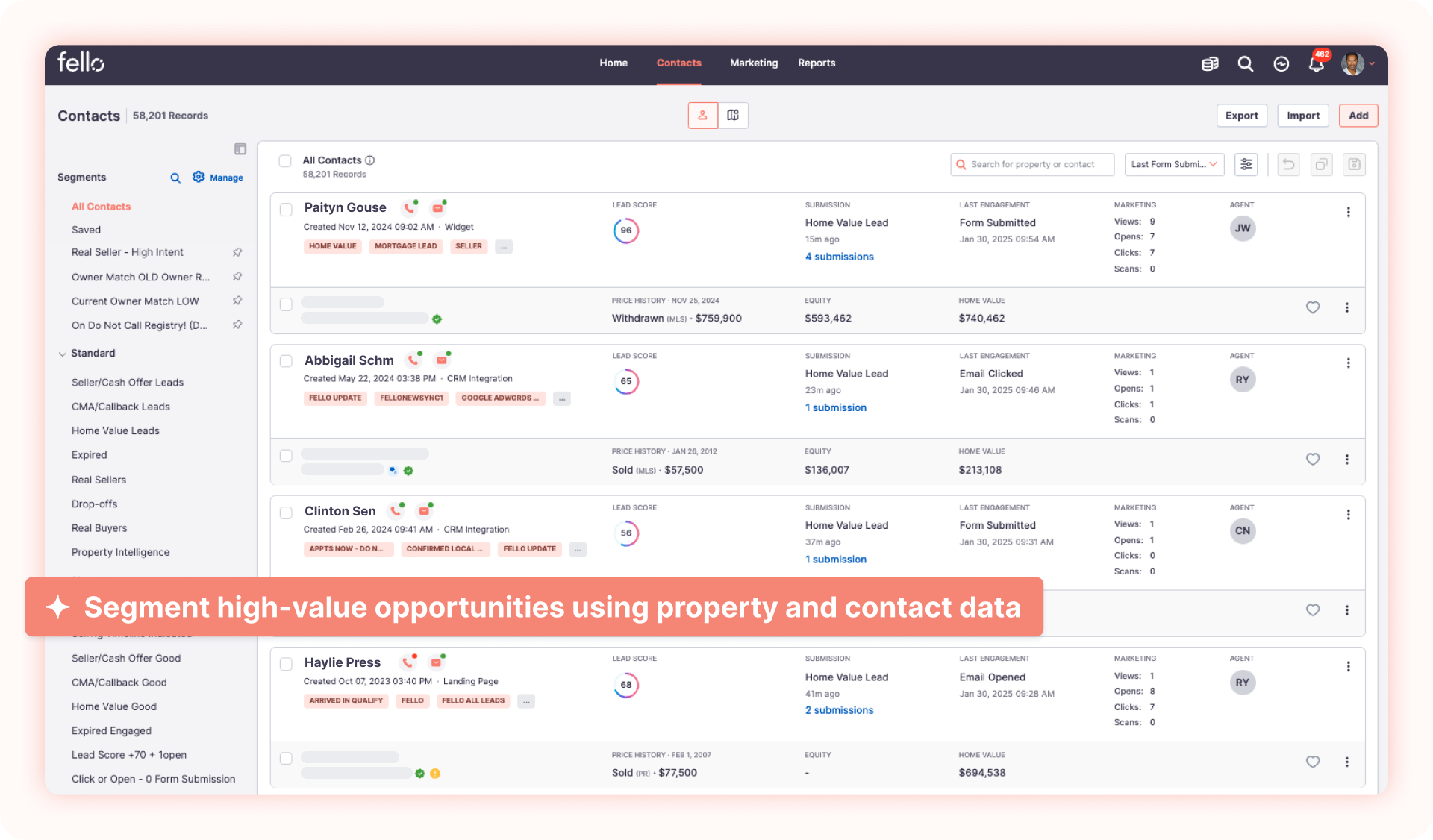The image size is (1433, 840).
Task: Click lead score 96 ring indicator
Action: click(626, 231)
